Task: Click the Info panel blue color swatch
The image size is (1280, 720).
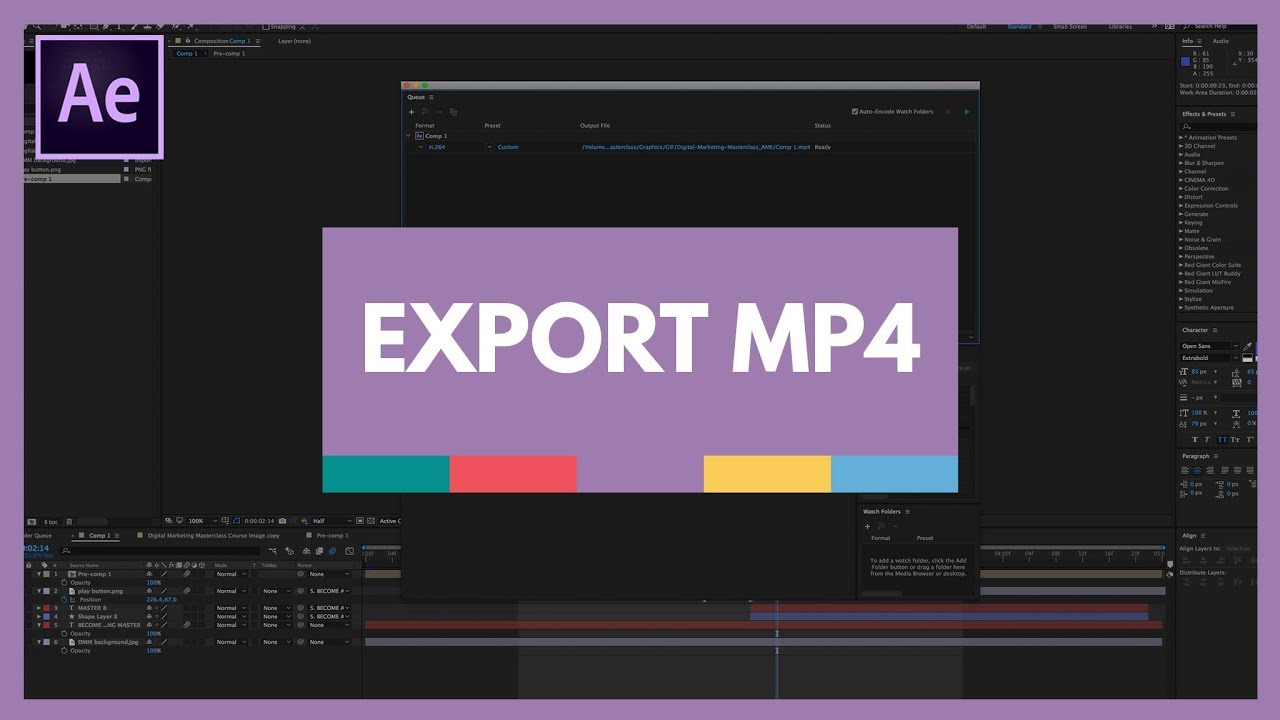Action: [x=1186, y=61]
